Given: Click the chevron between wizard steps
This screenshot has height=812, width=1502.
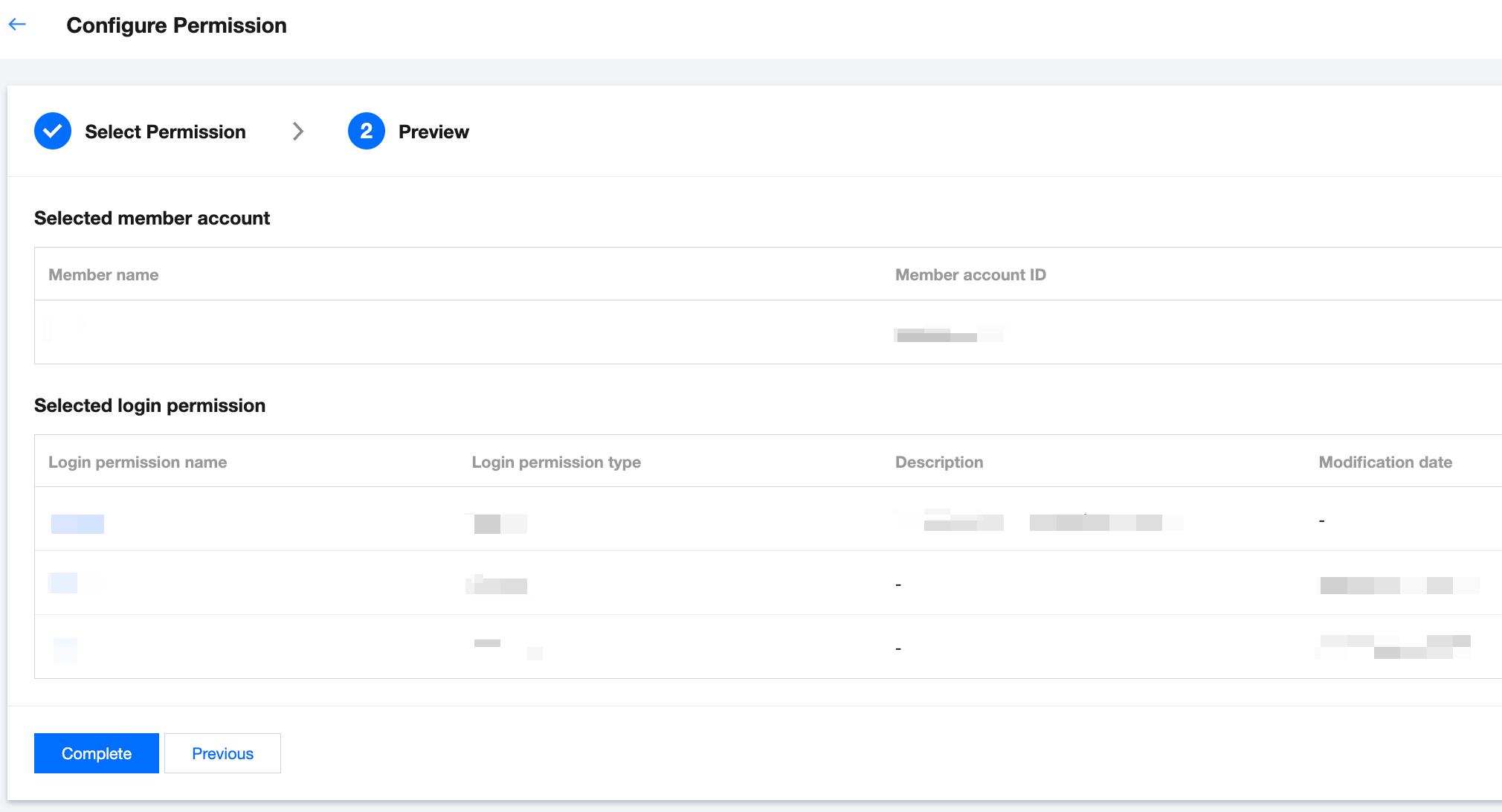Looking at the screenshot, I should point(298,132).
